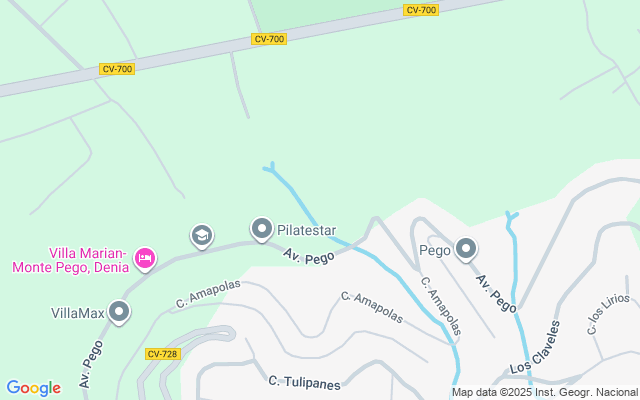Click the leftmost CV-700 road badge
This screenshot has width=640, height=400.
coord(117,69)
